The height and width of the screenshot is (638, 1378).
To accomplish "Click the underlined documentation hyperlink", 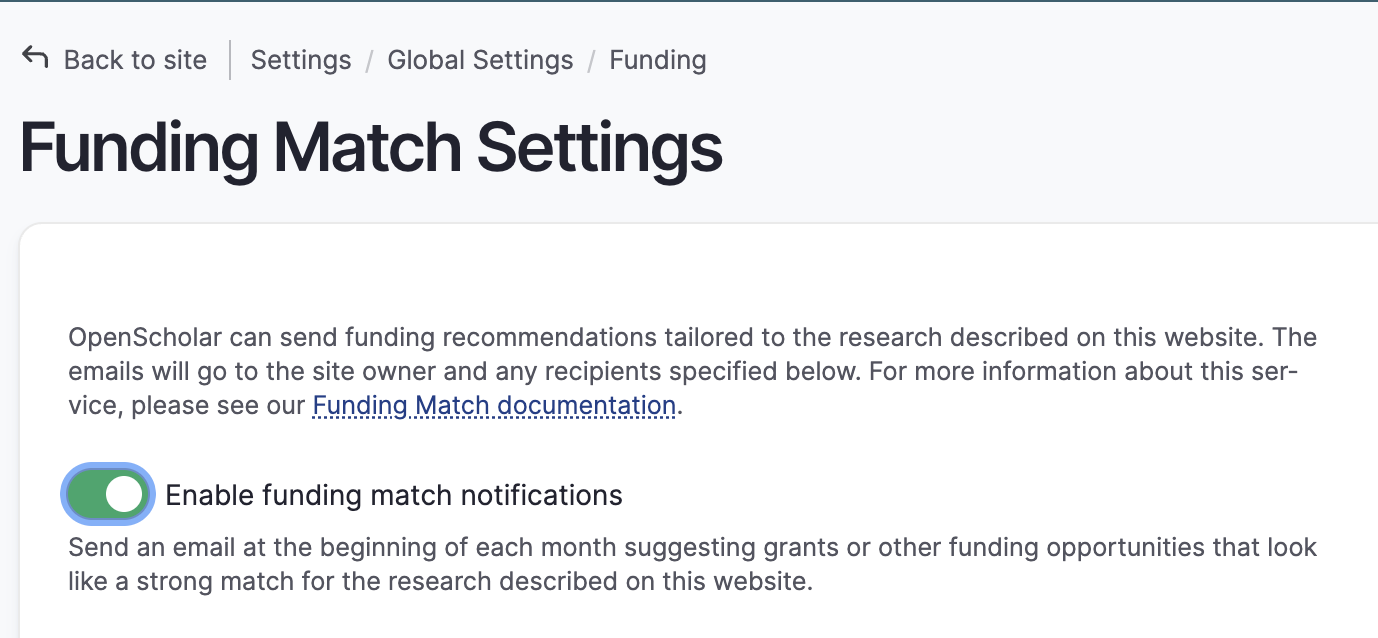I will tap(494, 405).
